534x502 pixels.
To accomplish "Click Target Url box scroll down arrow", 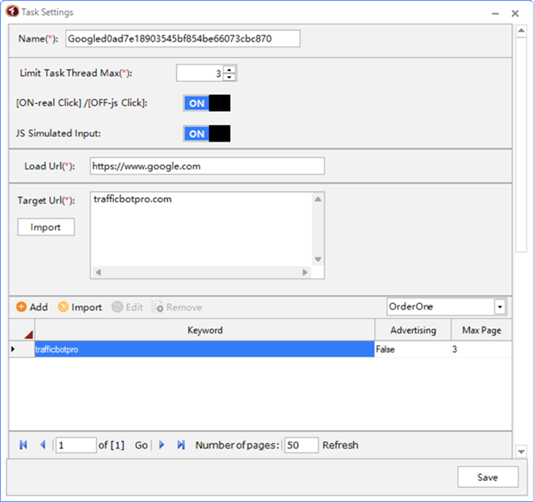I will click(318, 260).
